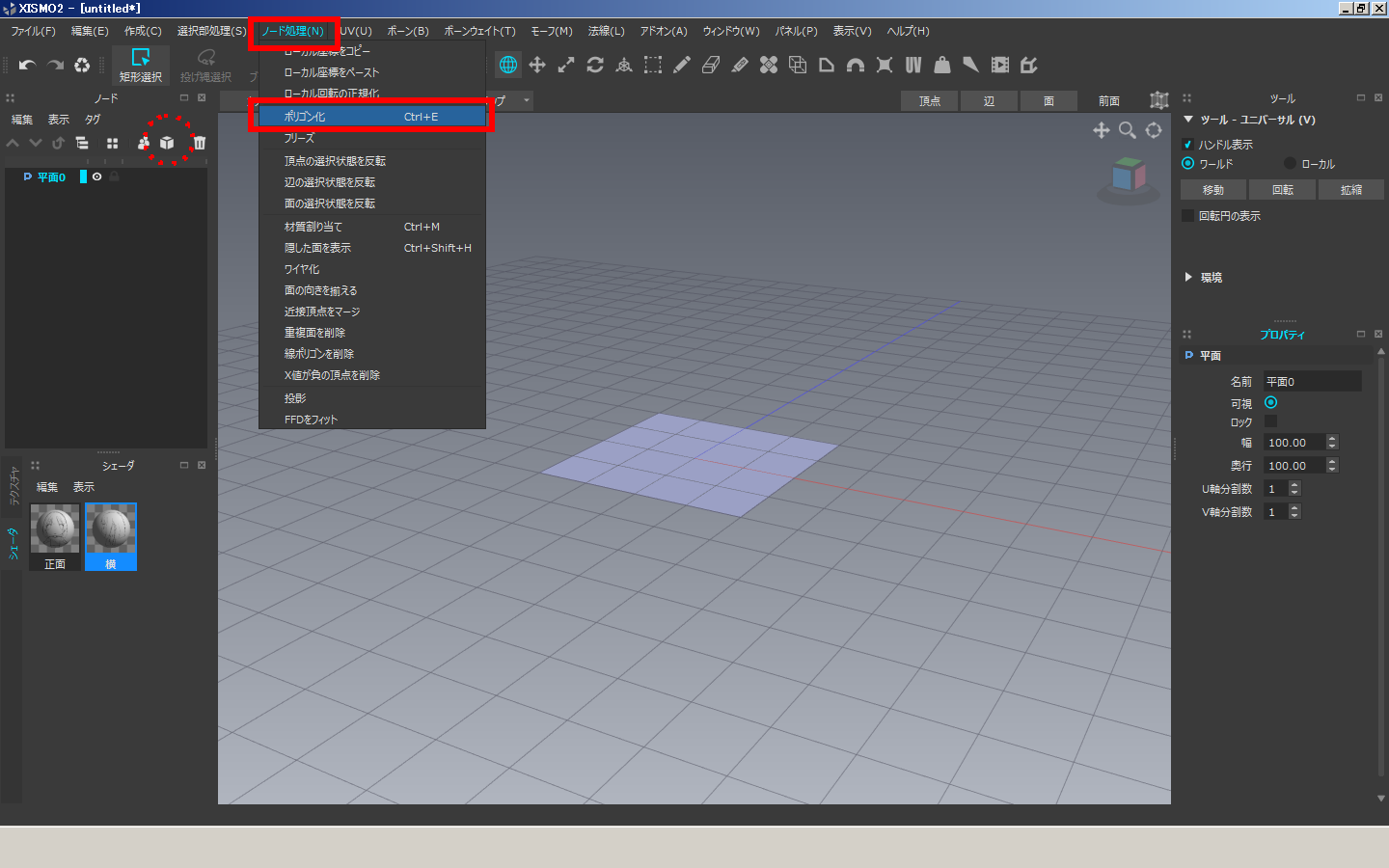Image resolution: width=1389 pixels, height=868 pixels.
Task: Enable the 回転円の表示 checkbox
Action: [1188, 215]
